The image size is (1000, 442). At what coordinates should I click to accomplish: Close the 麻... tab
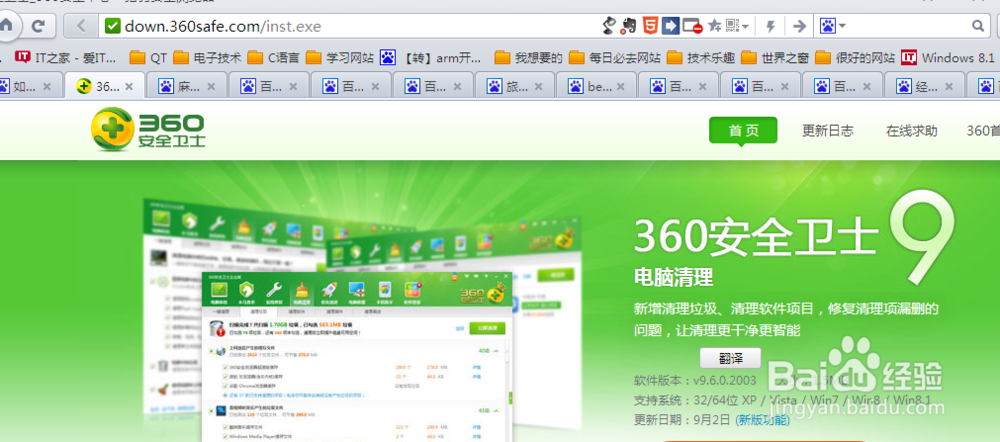(x=211, y=87)
